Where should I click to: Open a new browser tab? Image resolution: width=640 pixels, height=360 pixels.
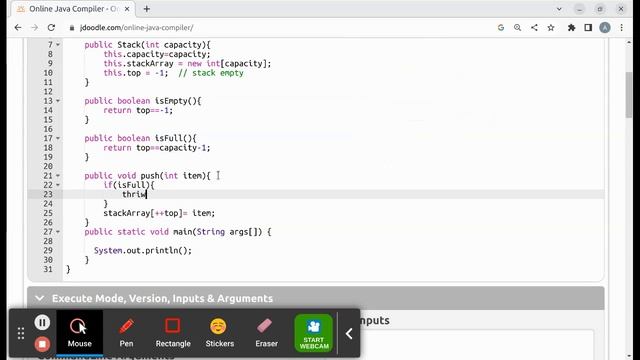click(147, 9)
